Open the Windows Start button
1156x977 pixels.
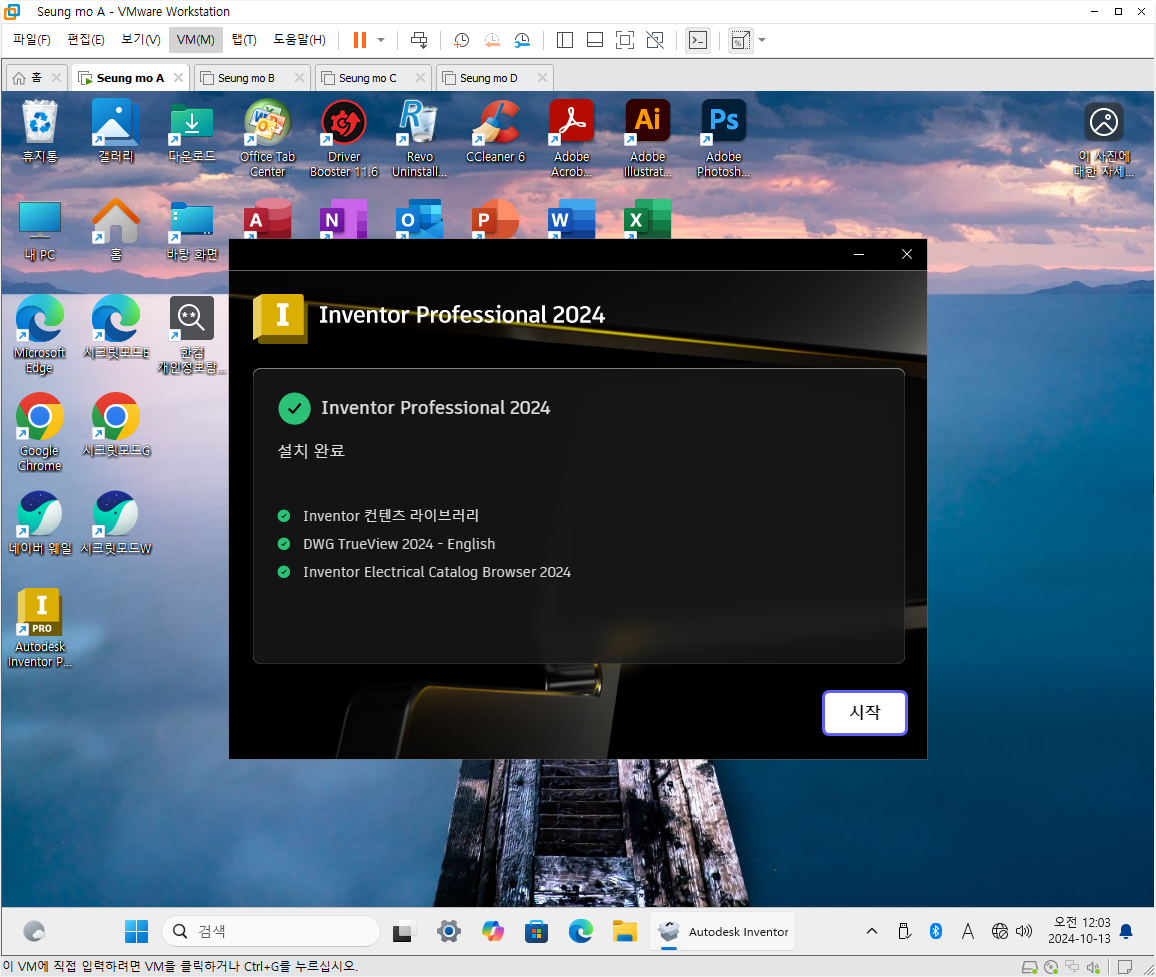(x=136, y=931)
